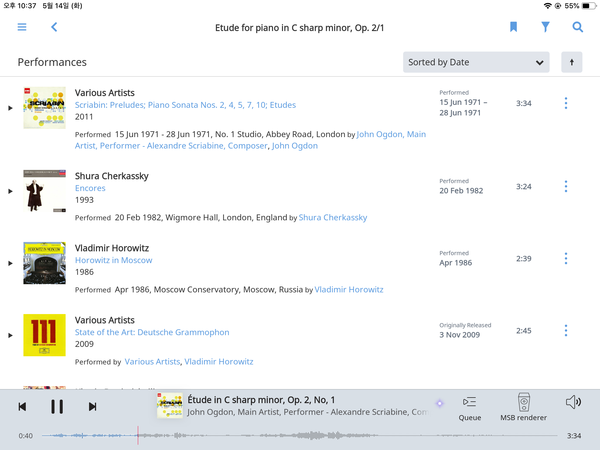Check the battery status indicator
Image resolution: width=600 pixels, height=450 pixels.
[x=589, y=6]
